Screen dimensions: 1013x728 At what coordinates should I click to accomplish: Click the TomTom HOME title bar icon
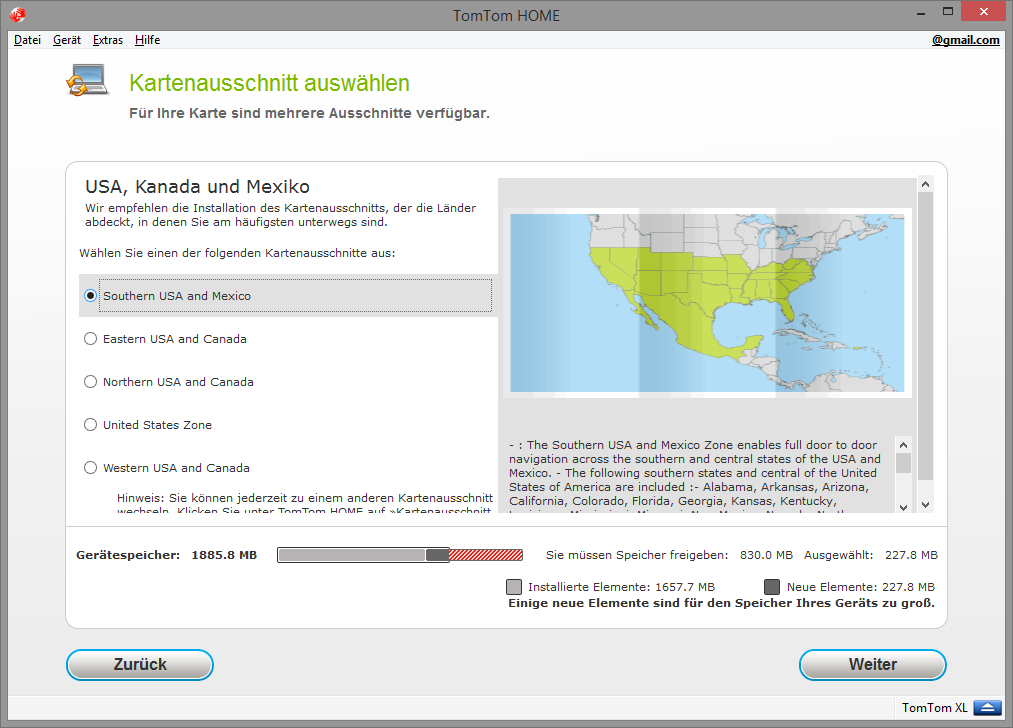click(18, 15)
